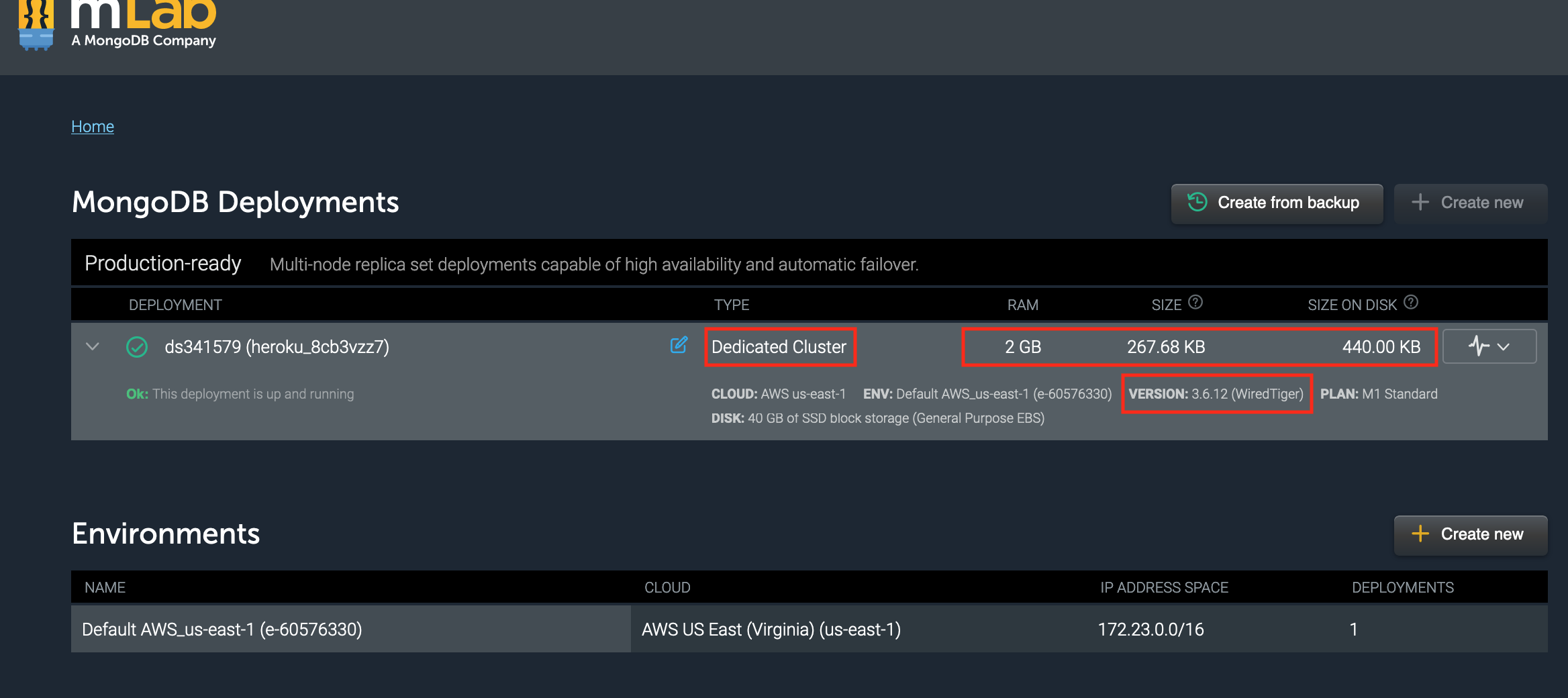Click CLOUD: AWS us-east-1 text
This screenshot has width=1568, height=698.
779,394
